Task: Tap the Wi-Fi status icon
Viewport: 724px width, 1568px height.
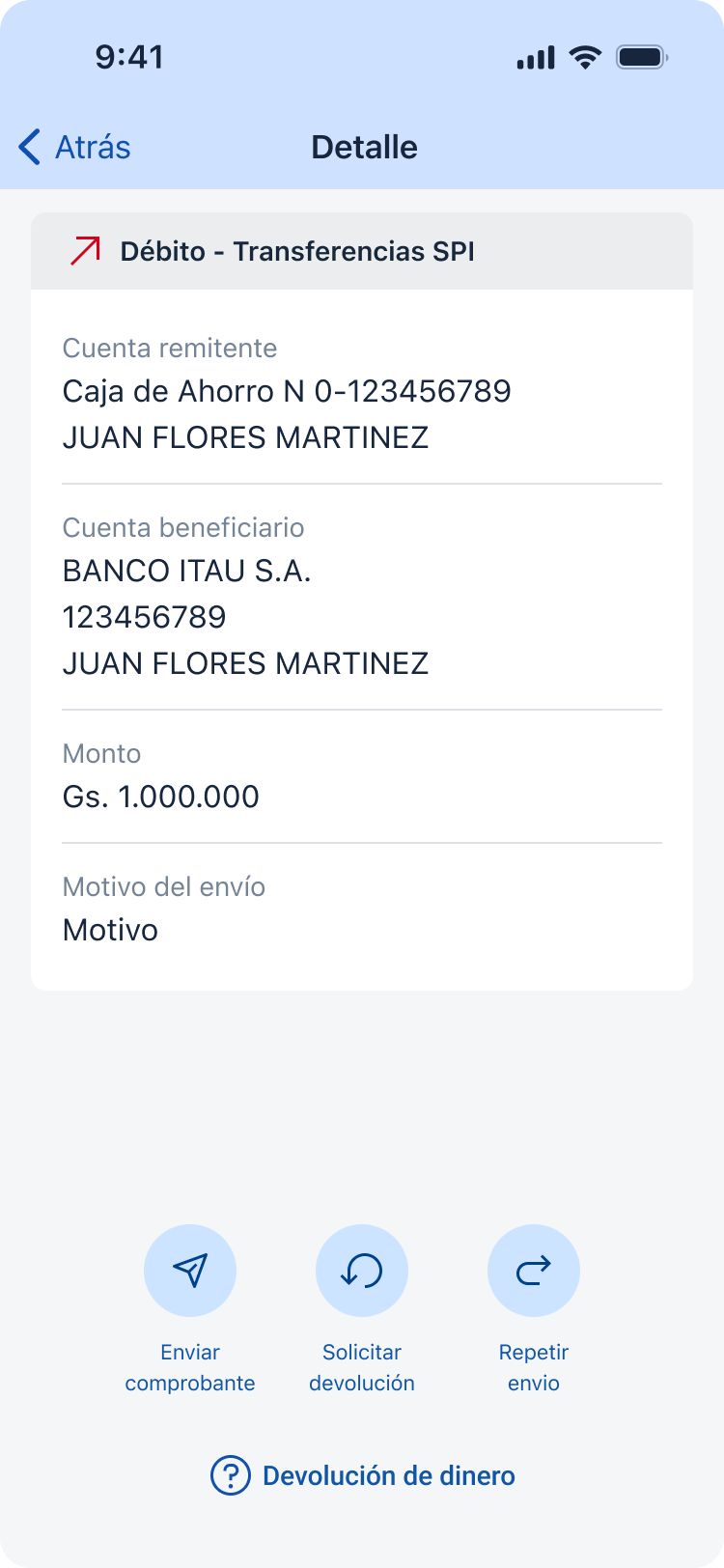Action: pos(585,57)
